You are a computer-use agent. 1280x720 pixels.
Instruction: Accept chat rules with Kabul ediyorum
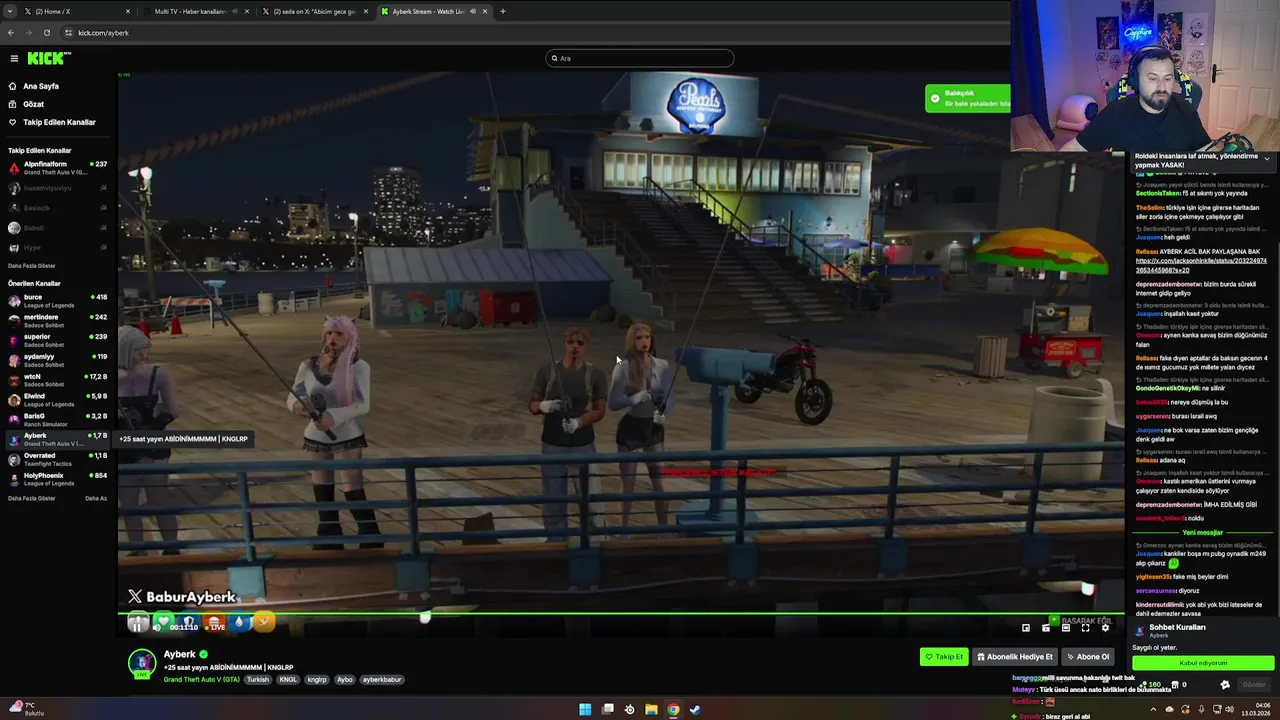[1203, 663]
